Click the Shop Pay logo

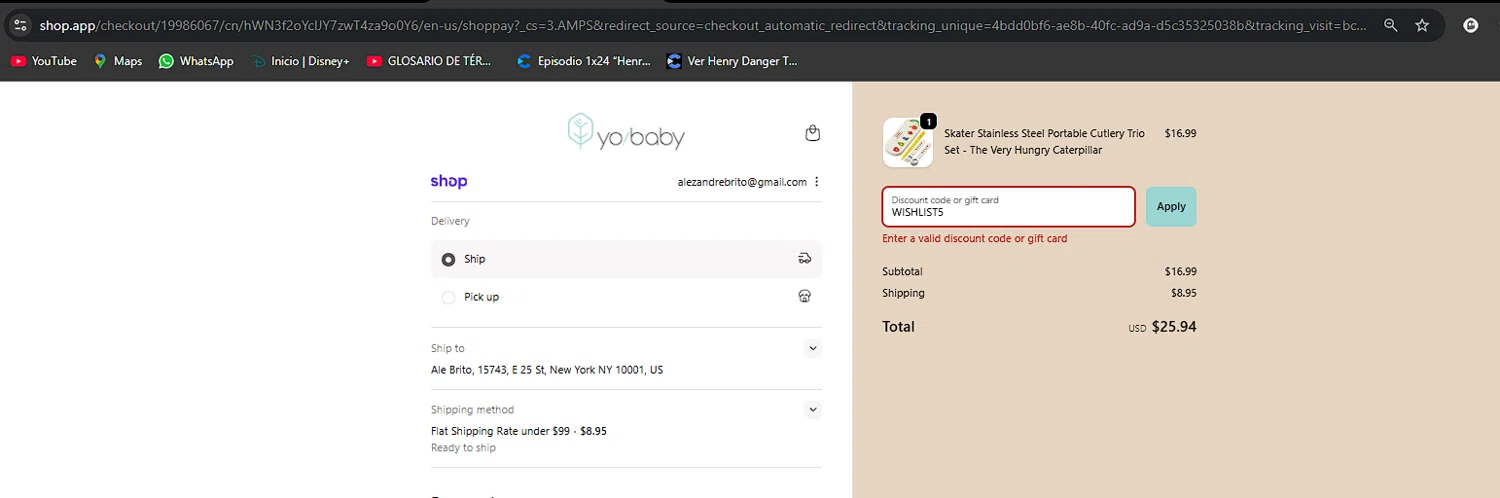(x=449, y=181)
